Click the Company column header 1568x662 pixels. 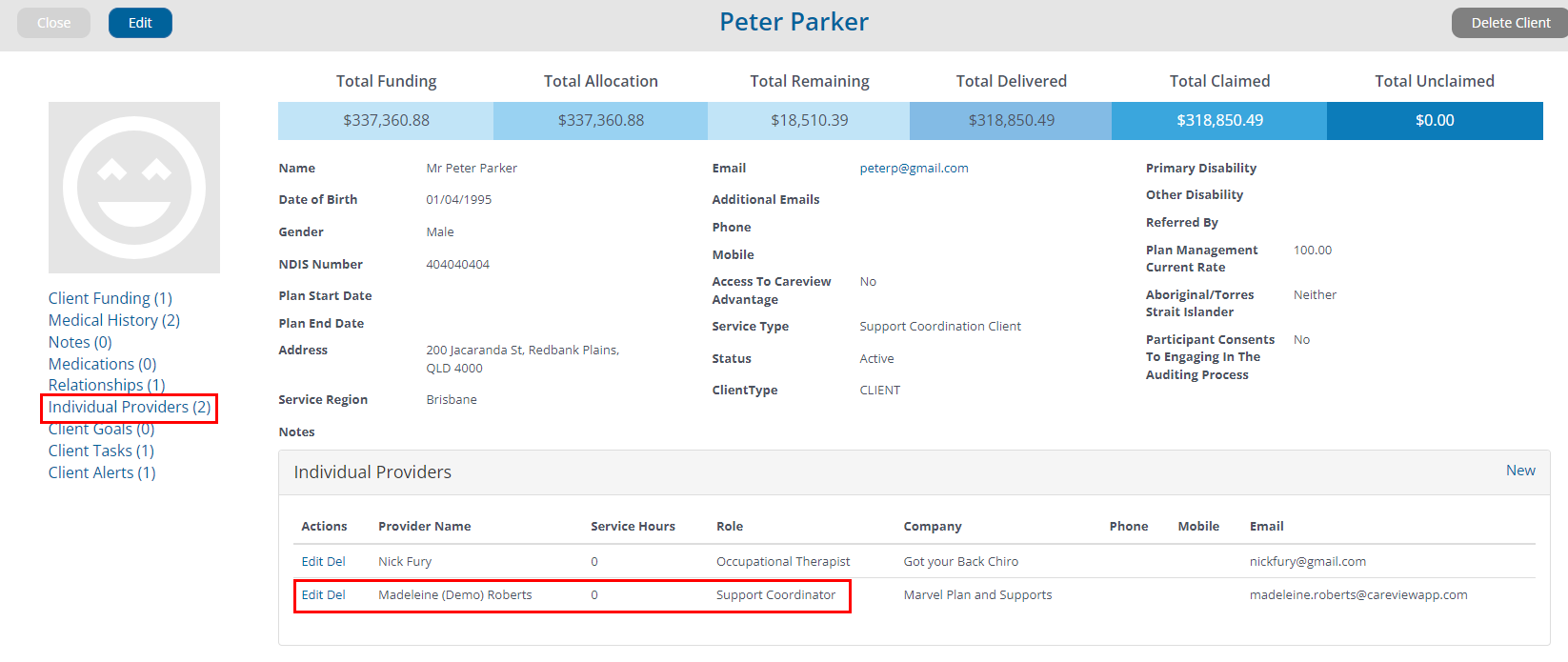point(933,526)
